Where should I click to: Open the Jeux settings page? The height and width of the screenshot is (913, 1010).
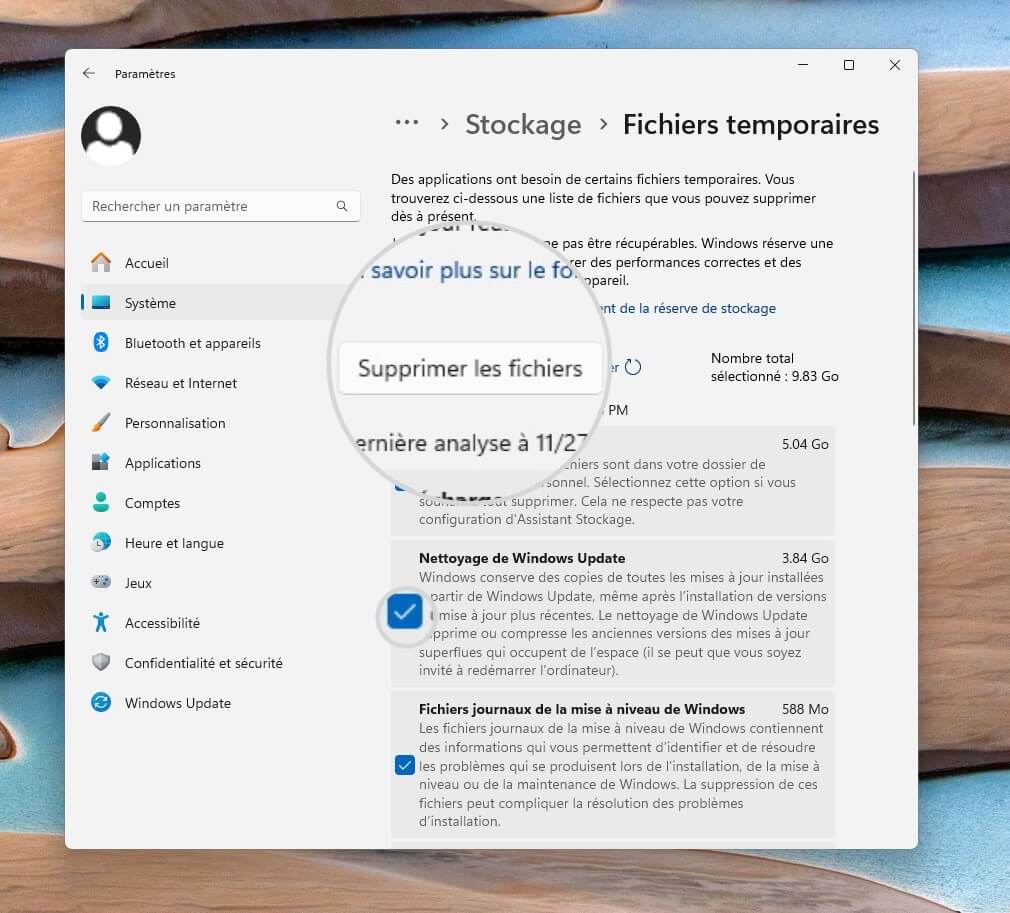[220, 582]
